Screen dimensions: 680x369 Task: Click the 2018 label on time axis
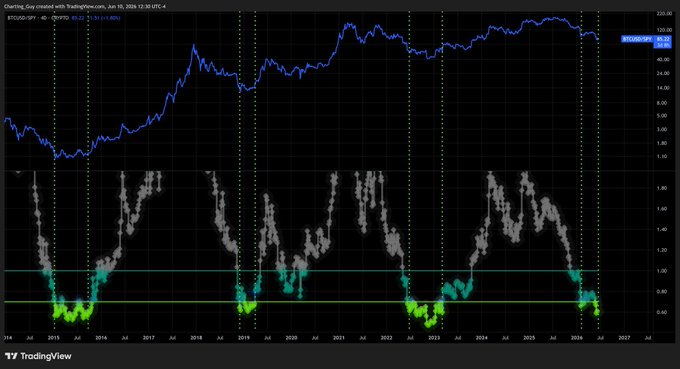click(196, 337)
